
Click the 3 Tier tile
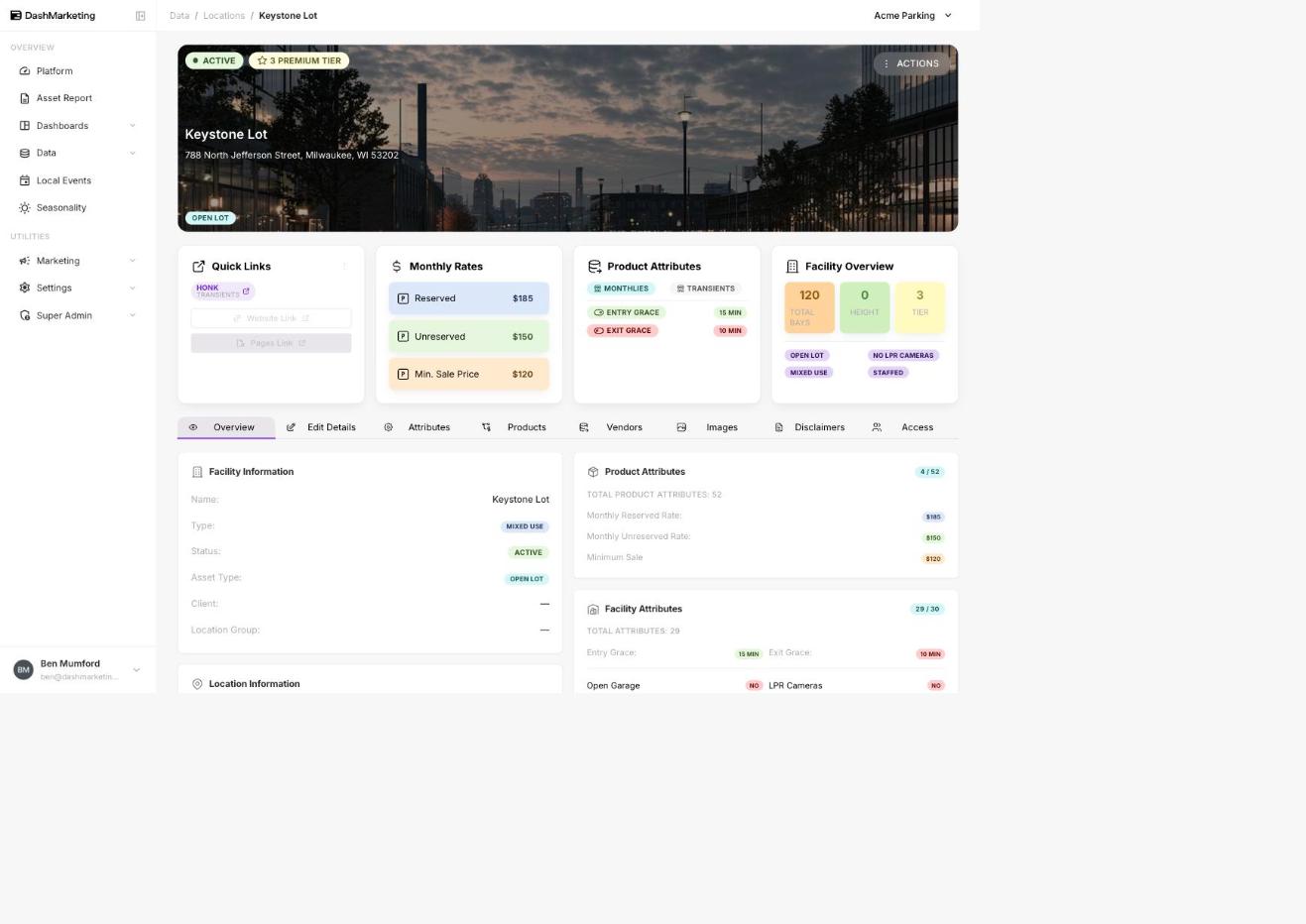(x=920, y=307)
